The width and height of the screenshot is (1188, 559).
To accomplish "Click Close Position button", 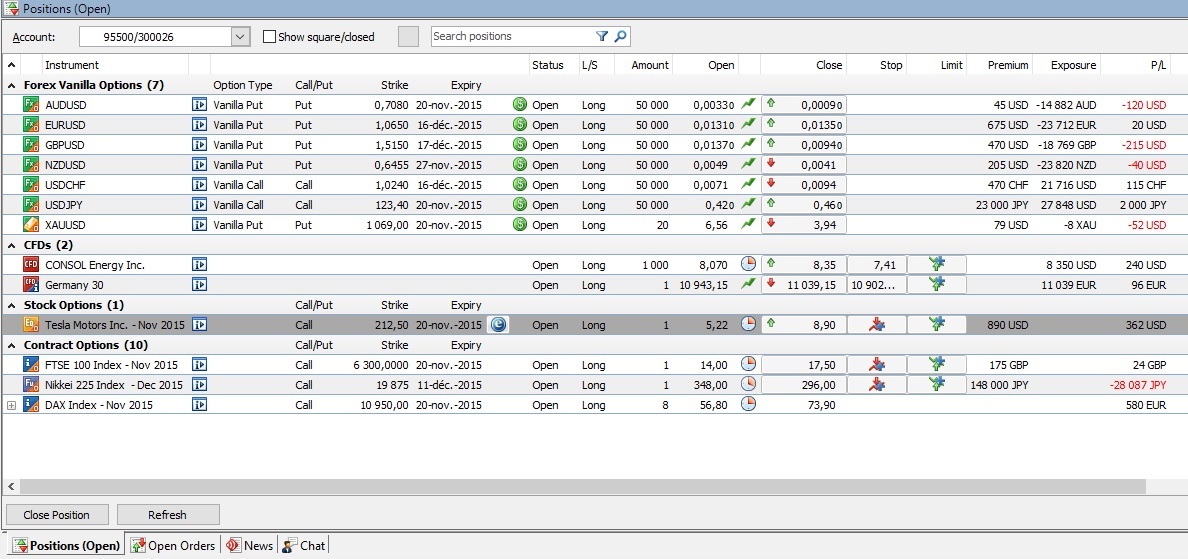I will [57, 515].
